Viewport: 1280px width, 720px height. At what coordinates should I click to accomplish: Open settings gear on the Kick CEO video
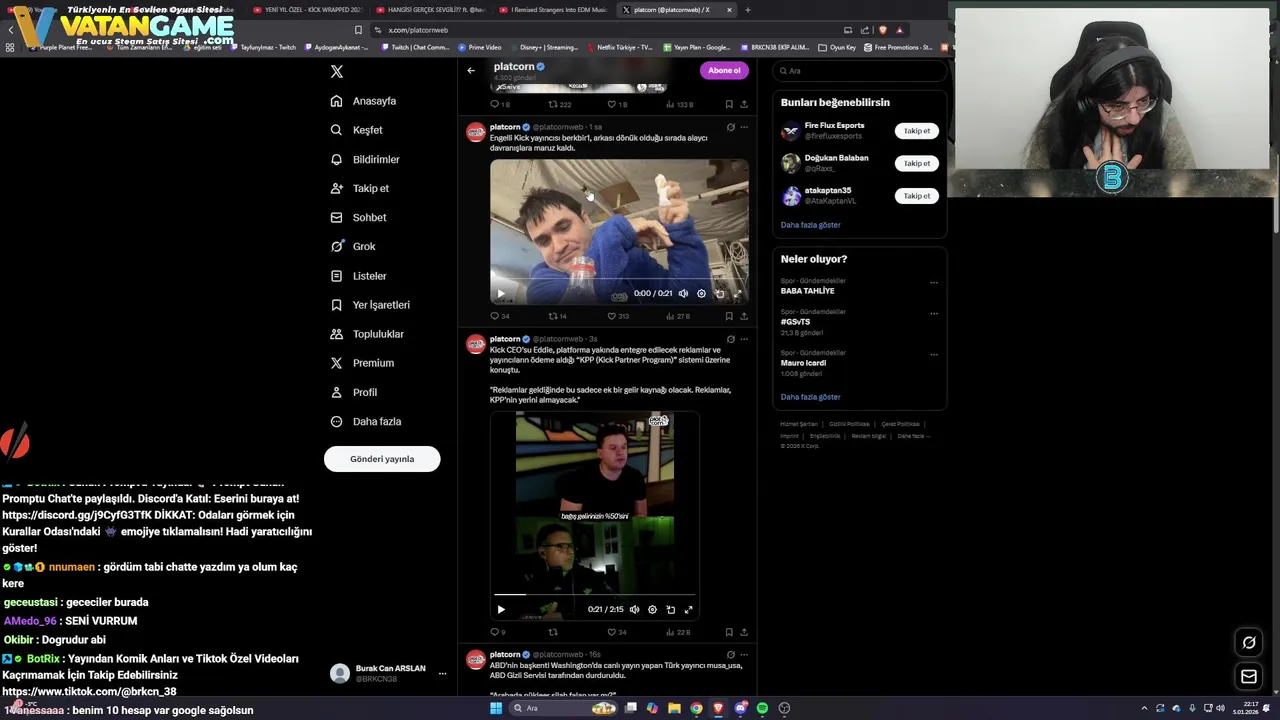652,609
